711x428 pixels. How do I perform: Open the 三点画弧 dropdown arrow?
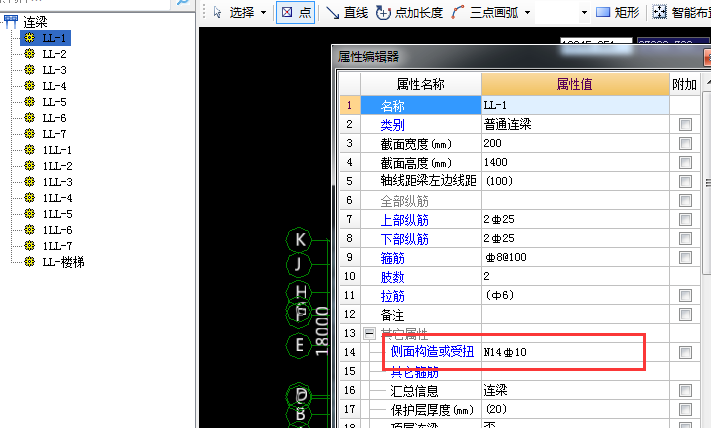click(x=527, y=13)
